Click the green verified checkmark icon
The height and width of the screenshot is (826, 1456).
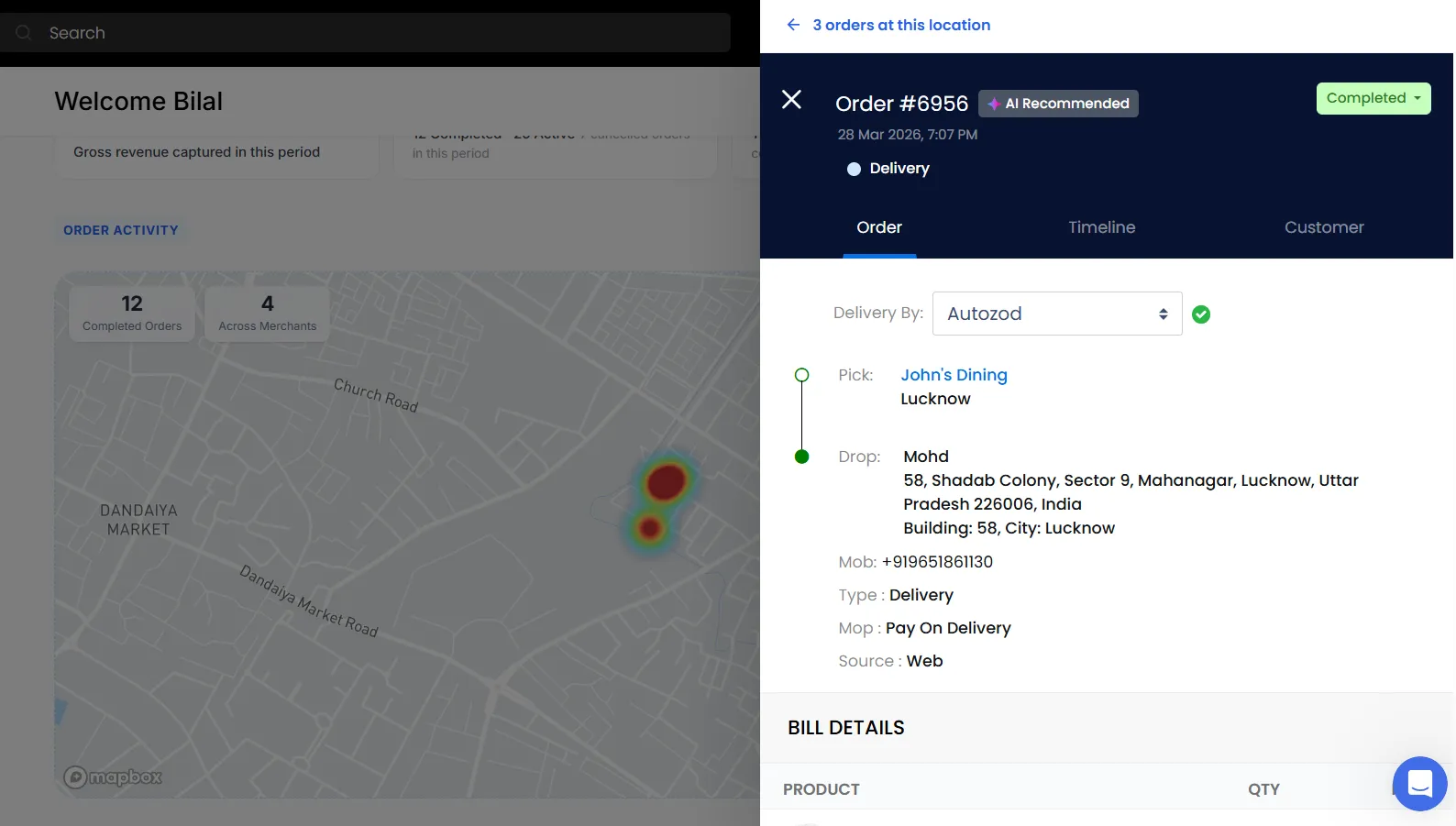click(x=1201, y=314)
